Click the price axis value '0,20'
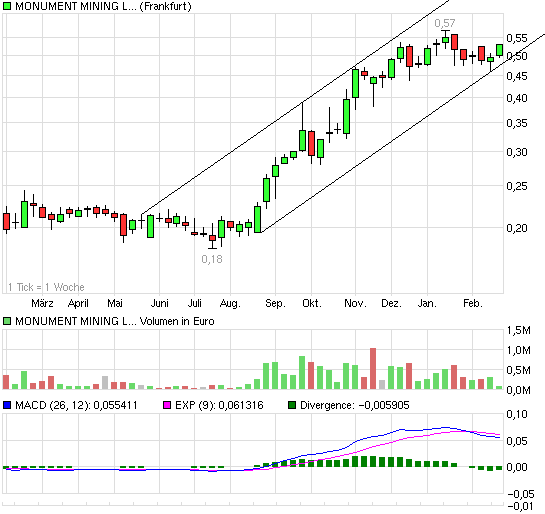The height and width of the screenshot is (514, 545). click(517, 228)
